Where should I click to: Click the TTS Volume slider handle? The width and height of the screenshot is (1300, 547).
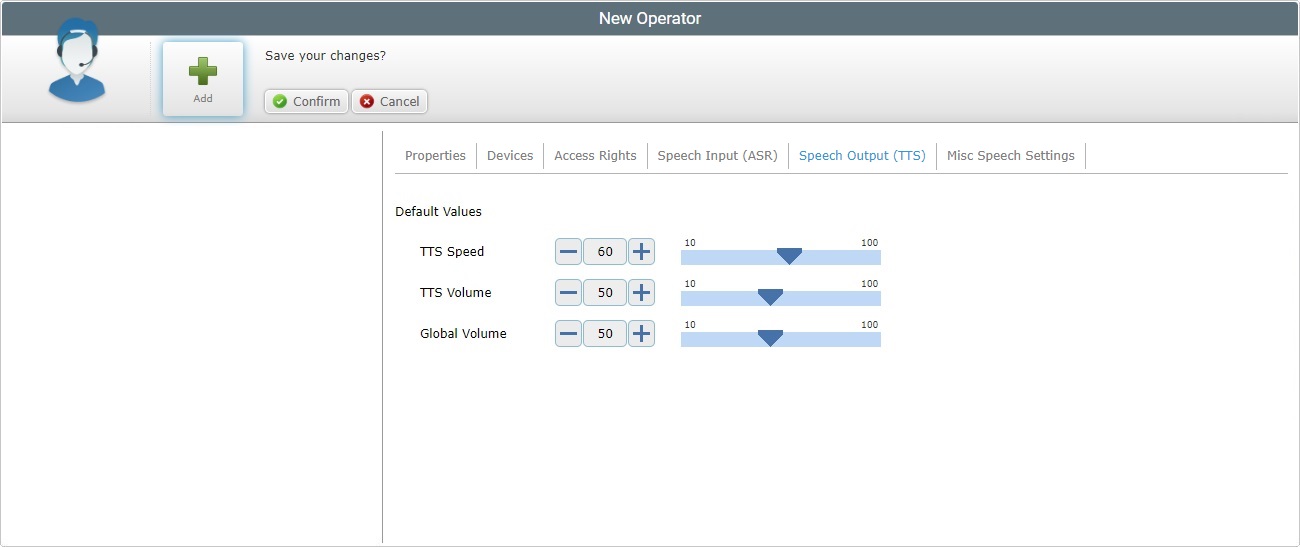coord(770,297)
